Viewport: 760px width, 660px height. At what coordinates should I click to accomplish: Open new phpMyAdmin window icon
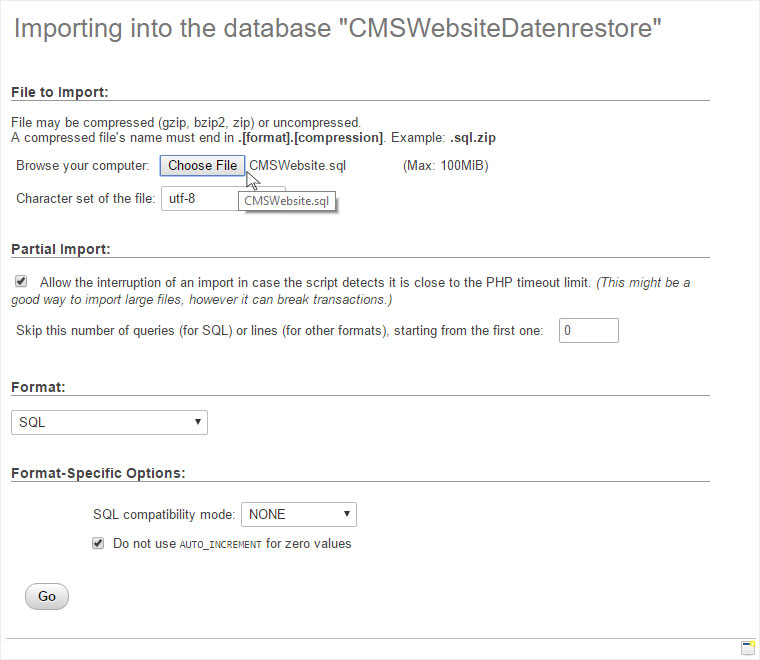click(x=748, y=647)
